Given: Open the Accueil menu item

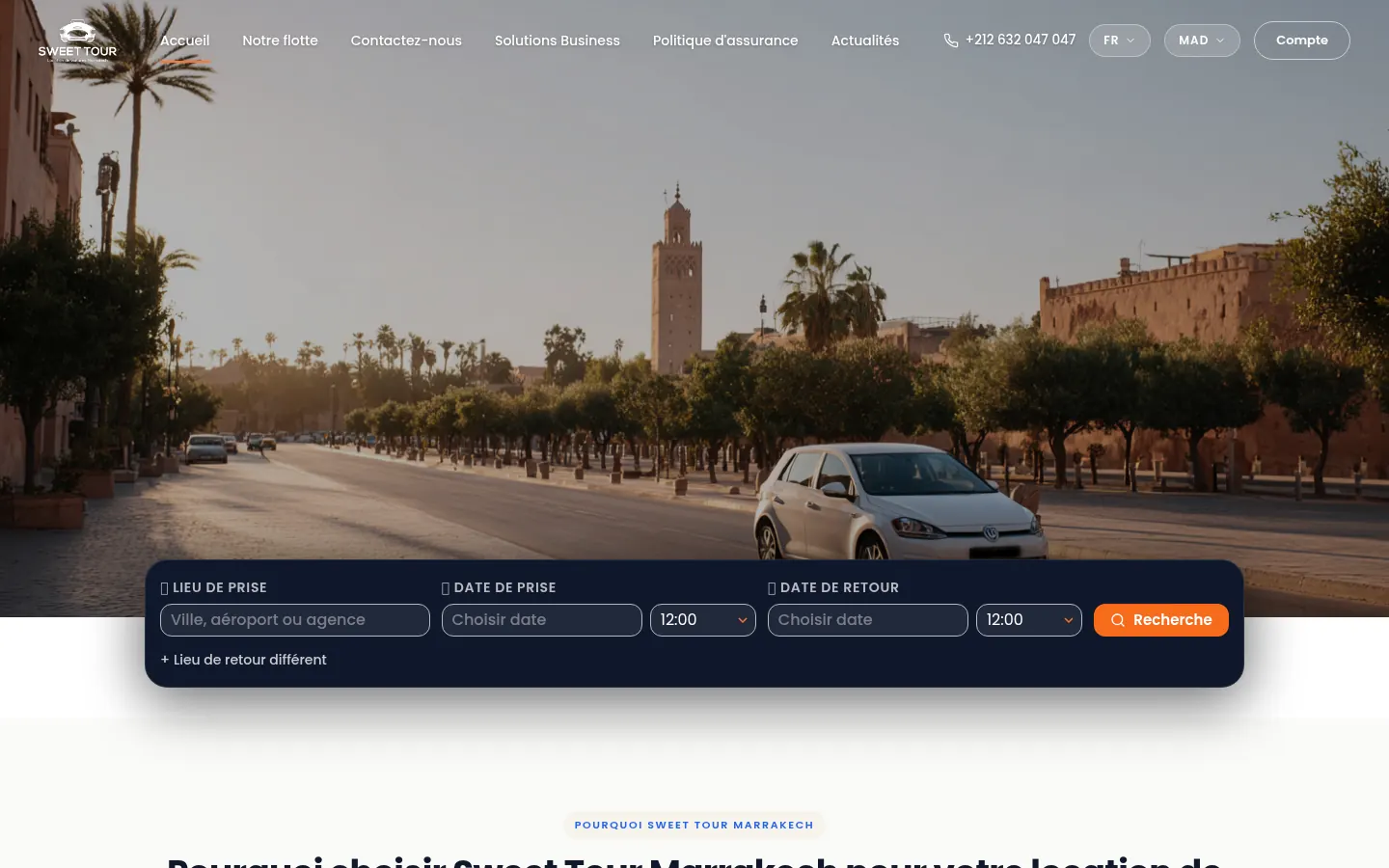Looking at the screenshot, I should coord(185,41).
